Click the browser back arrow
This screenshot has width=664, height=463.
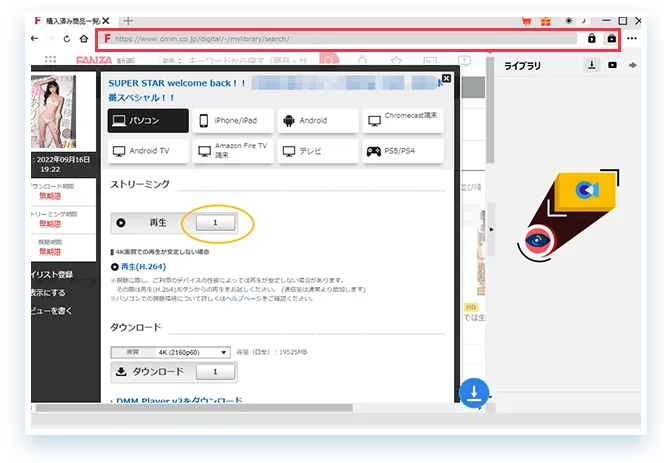(35, 39)
